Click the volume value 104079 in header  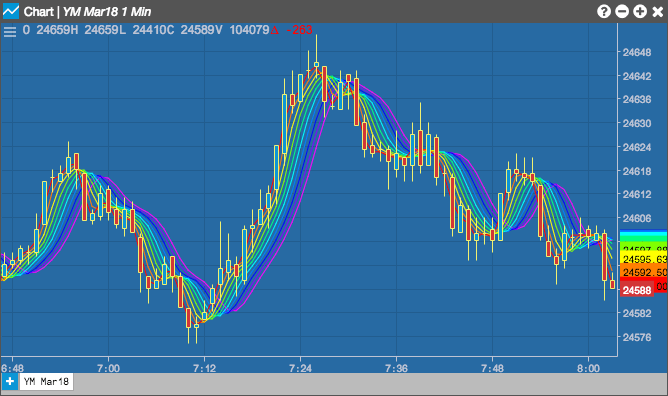(249, 30)
